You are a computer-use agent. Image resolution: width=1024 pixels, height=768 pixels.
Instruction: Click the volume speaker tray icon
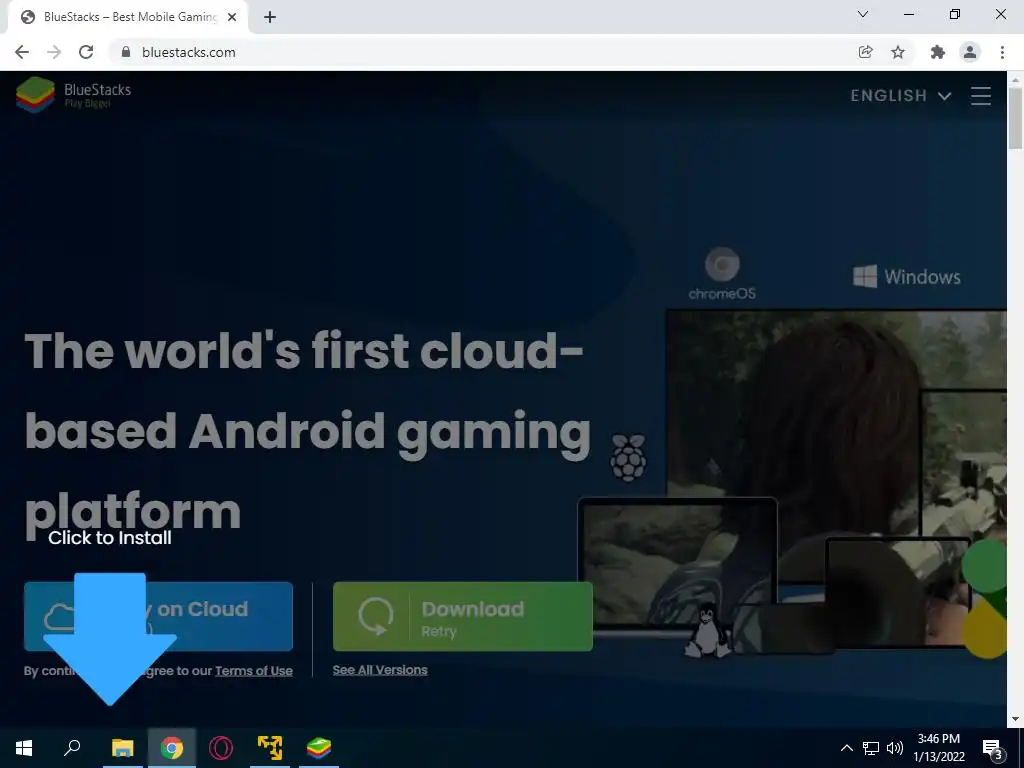coord(895,748)
